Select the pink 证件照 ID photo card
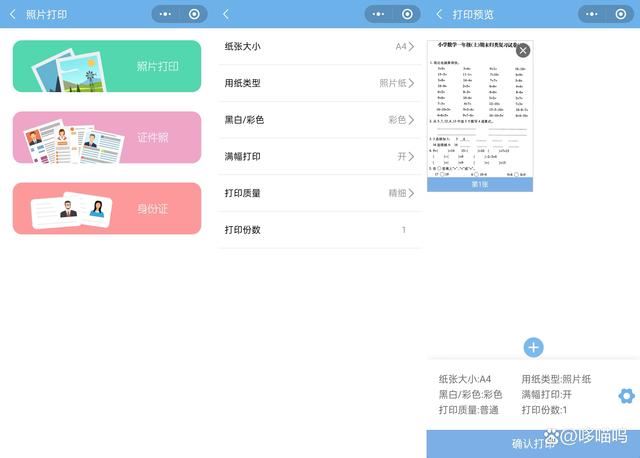640x458 pixels. [x=107, y=137]
